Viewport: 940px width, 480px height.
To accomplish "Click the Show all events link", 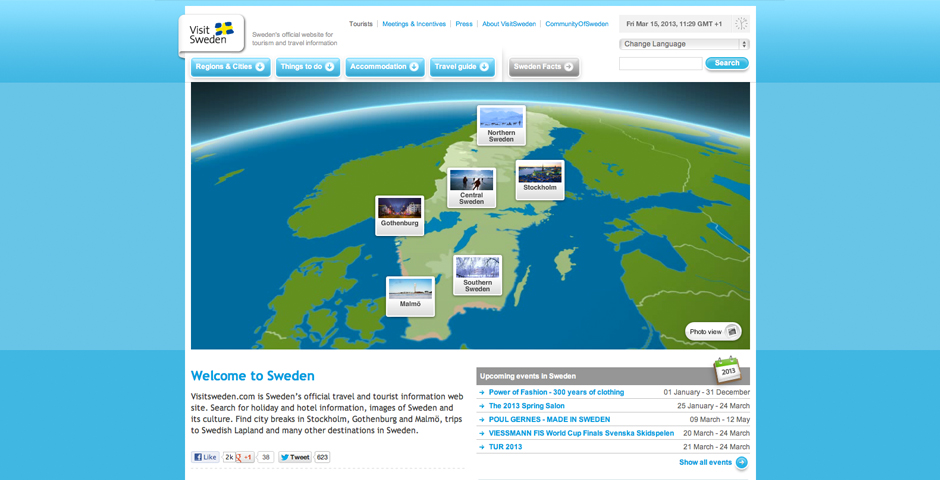I will click(x=705, y=463).
